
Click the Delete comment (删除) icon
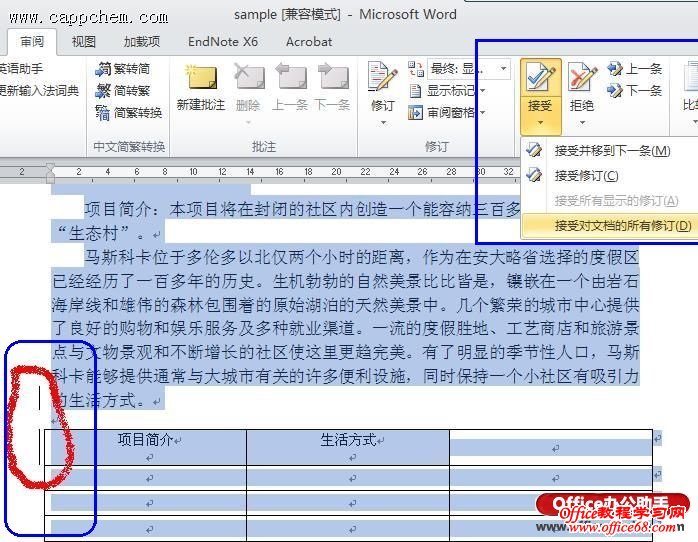coord(248,77)
